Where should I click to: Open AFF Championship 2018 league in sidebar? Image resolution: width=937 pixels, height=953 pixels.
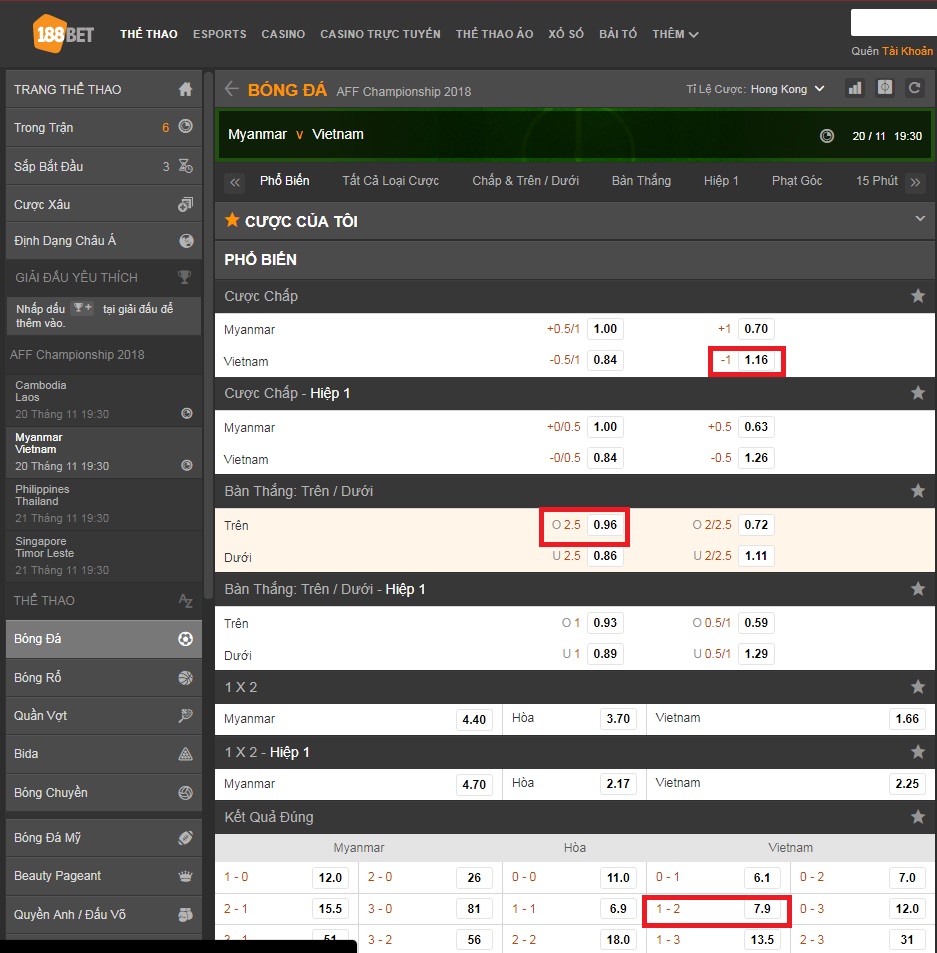(x=77, y=354)
